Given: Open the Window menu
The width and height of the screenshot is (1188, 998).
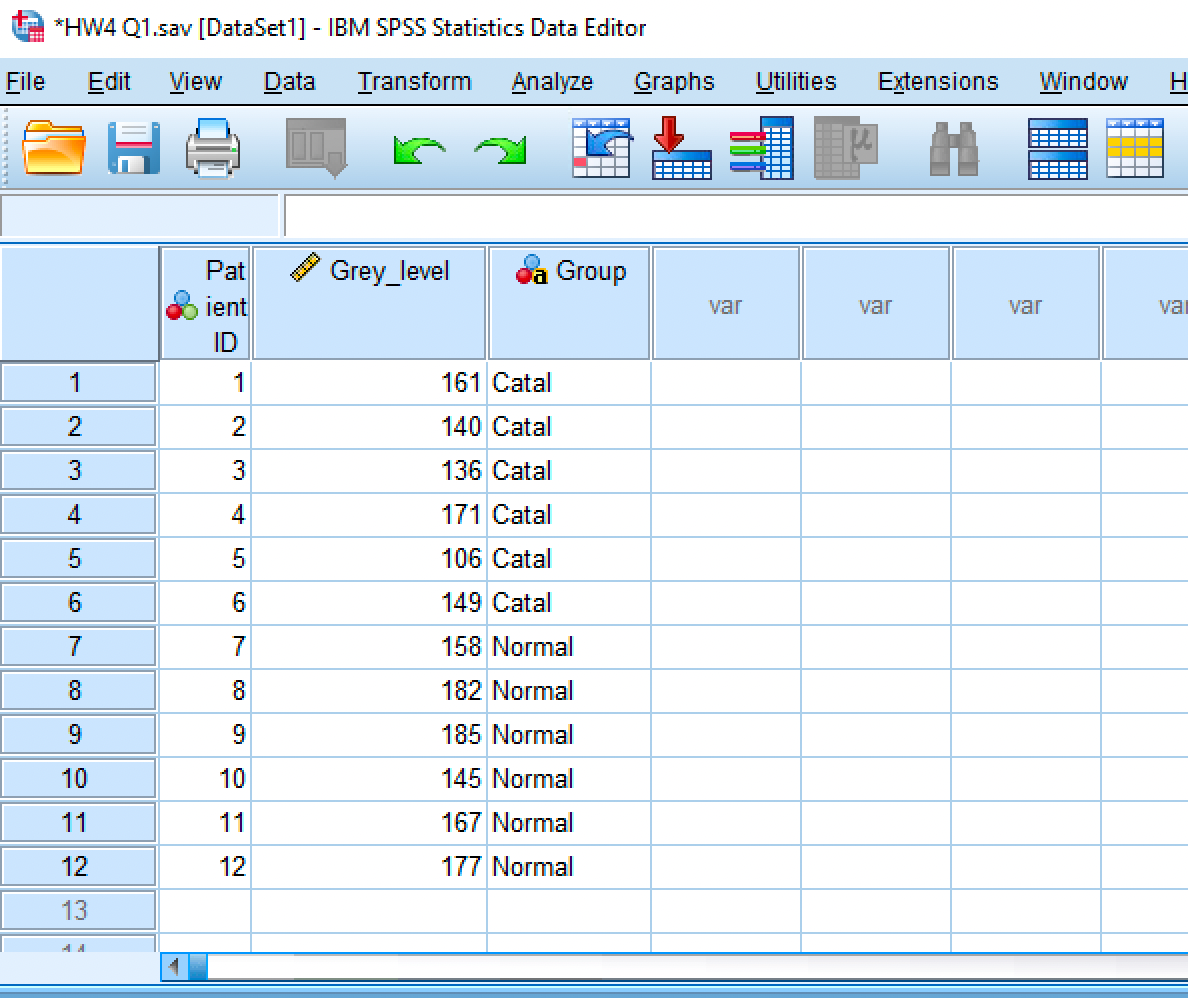Looking at the screenshot, I should [x=1083, y=81].
